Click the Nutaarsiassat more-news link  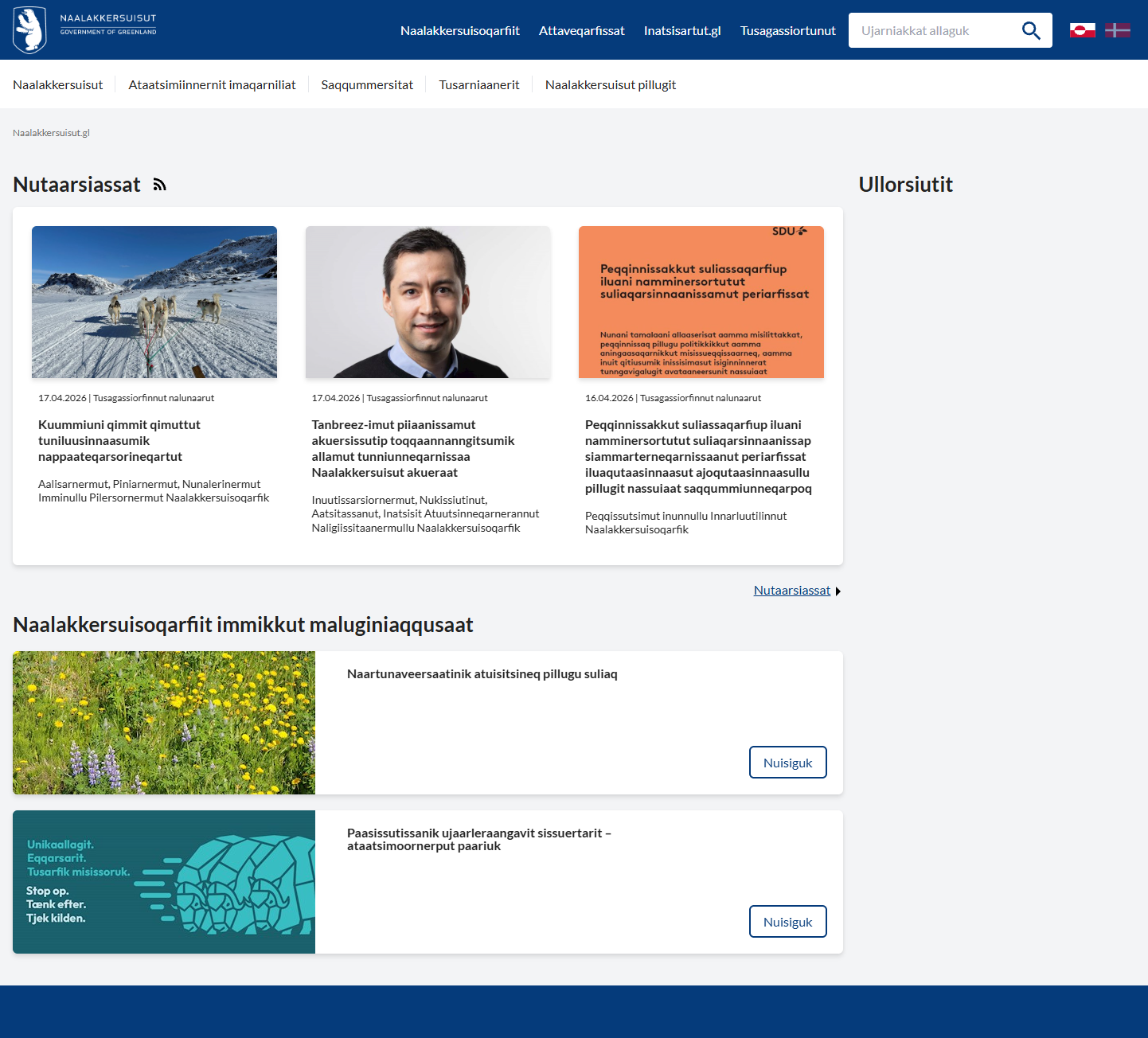click(791, 591)
